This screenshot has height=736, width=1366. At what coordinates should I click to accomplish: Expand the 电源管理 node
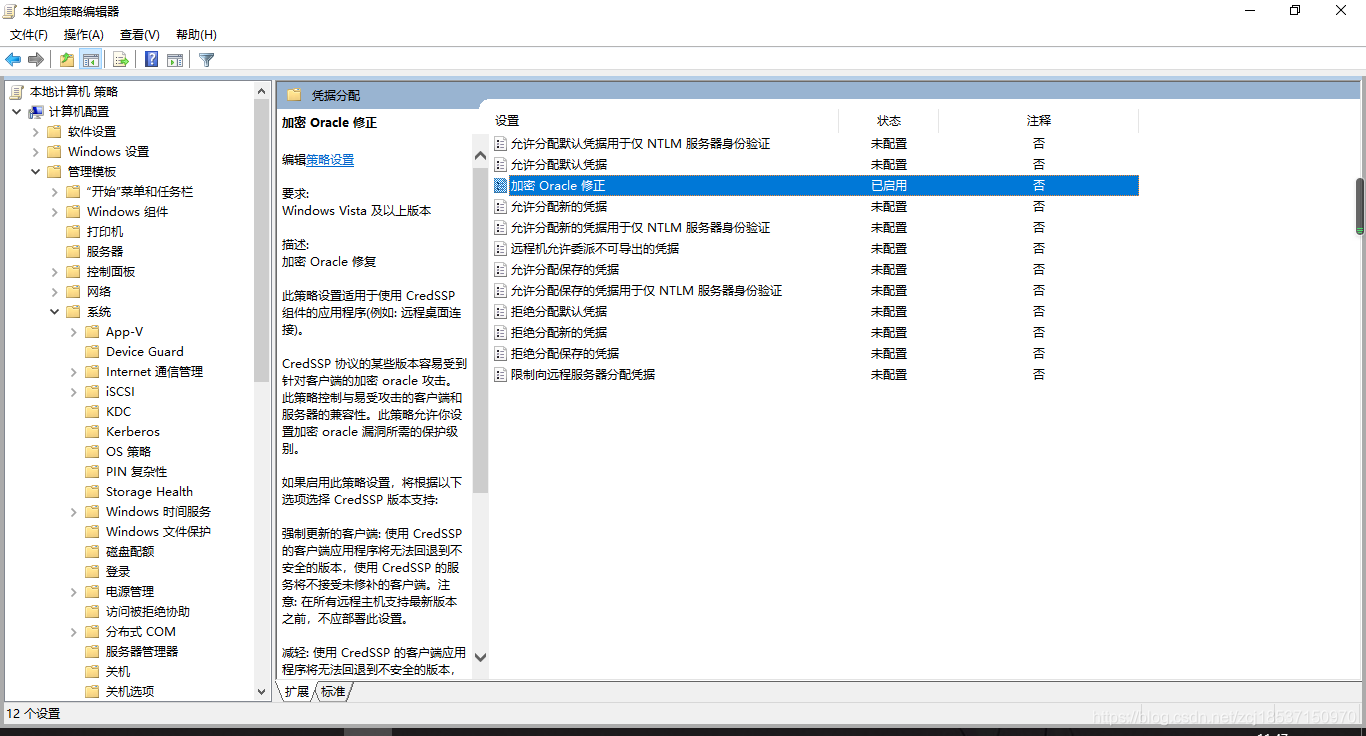click(72, 591)
